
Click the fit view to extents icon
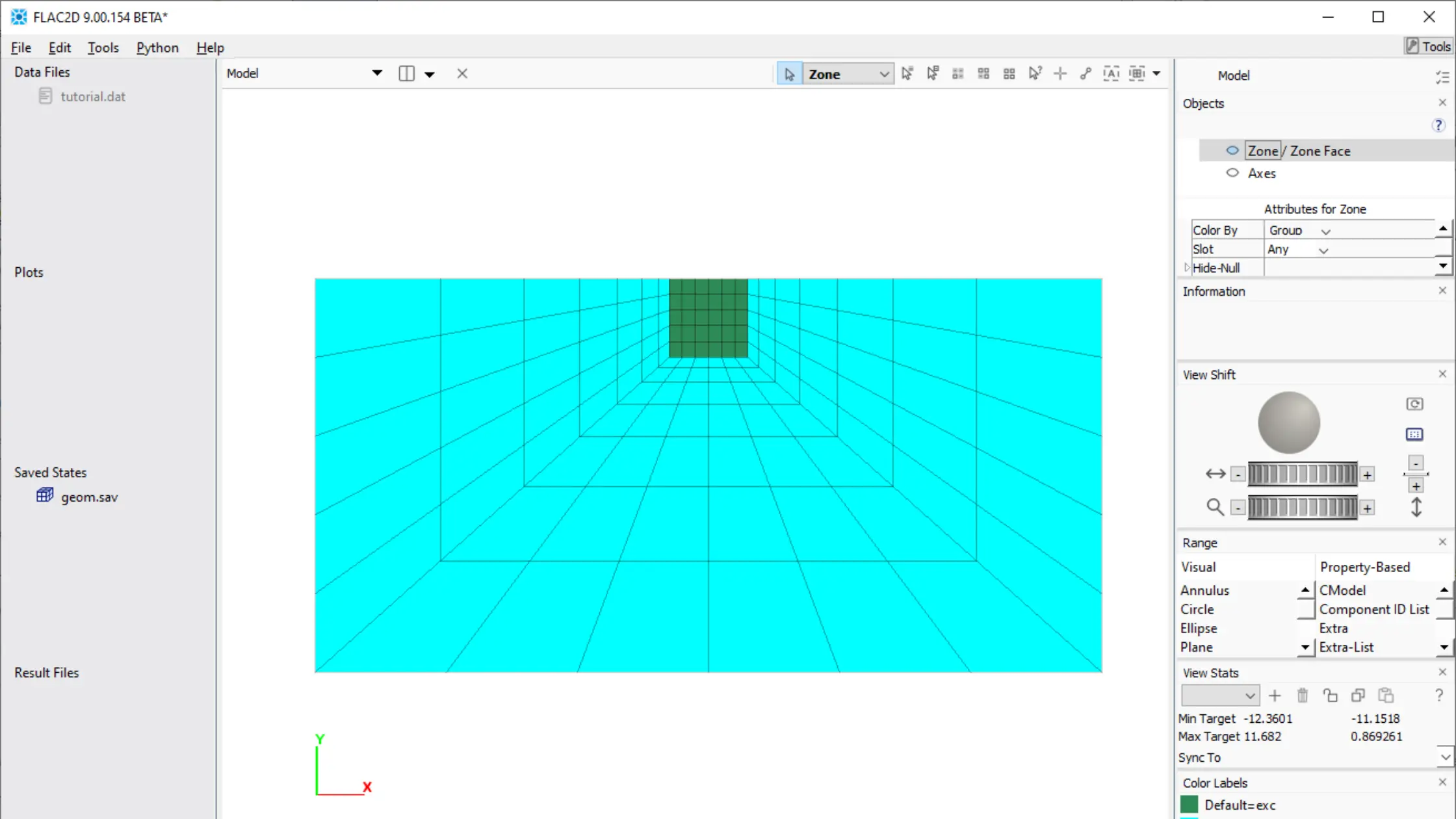[x=1414, y=434]
